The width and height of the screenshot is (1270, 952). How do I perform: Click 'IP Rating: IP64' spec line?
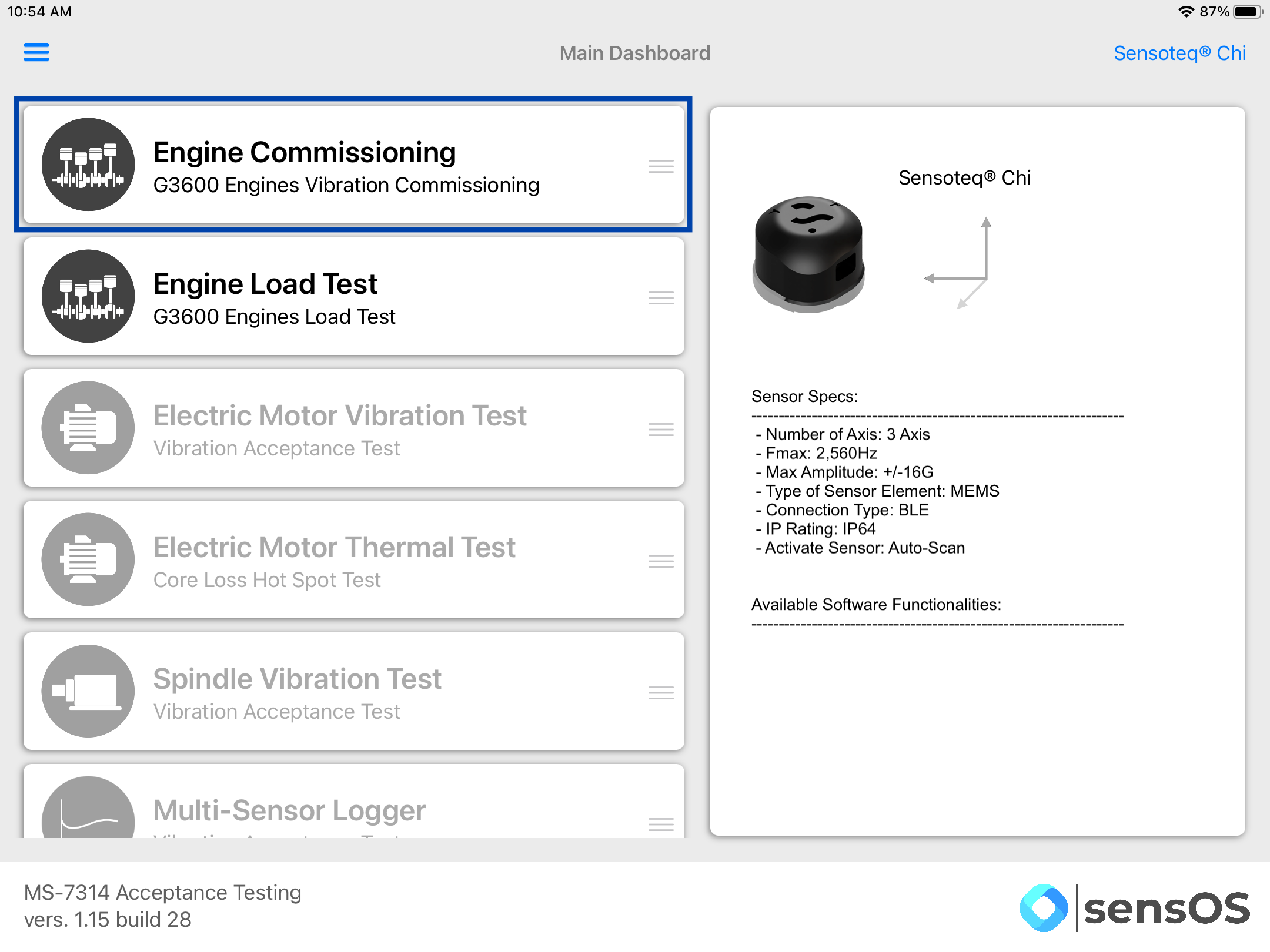(x=816, y=529)
